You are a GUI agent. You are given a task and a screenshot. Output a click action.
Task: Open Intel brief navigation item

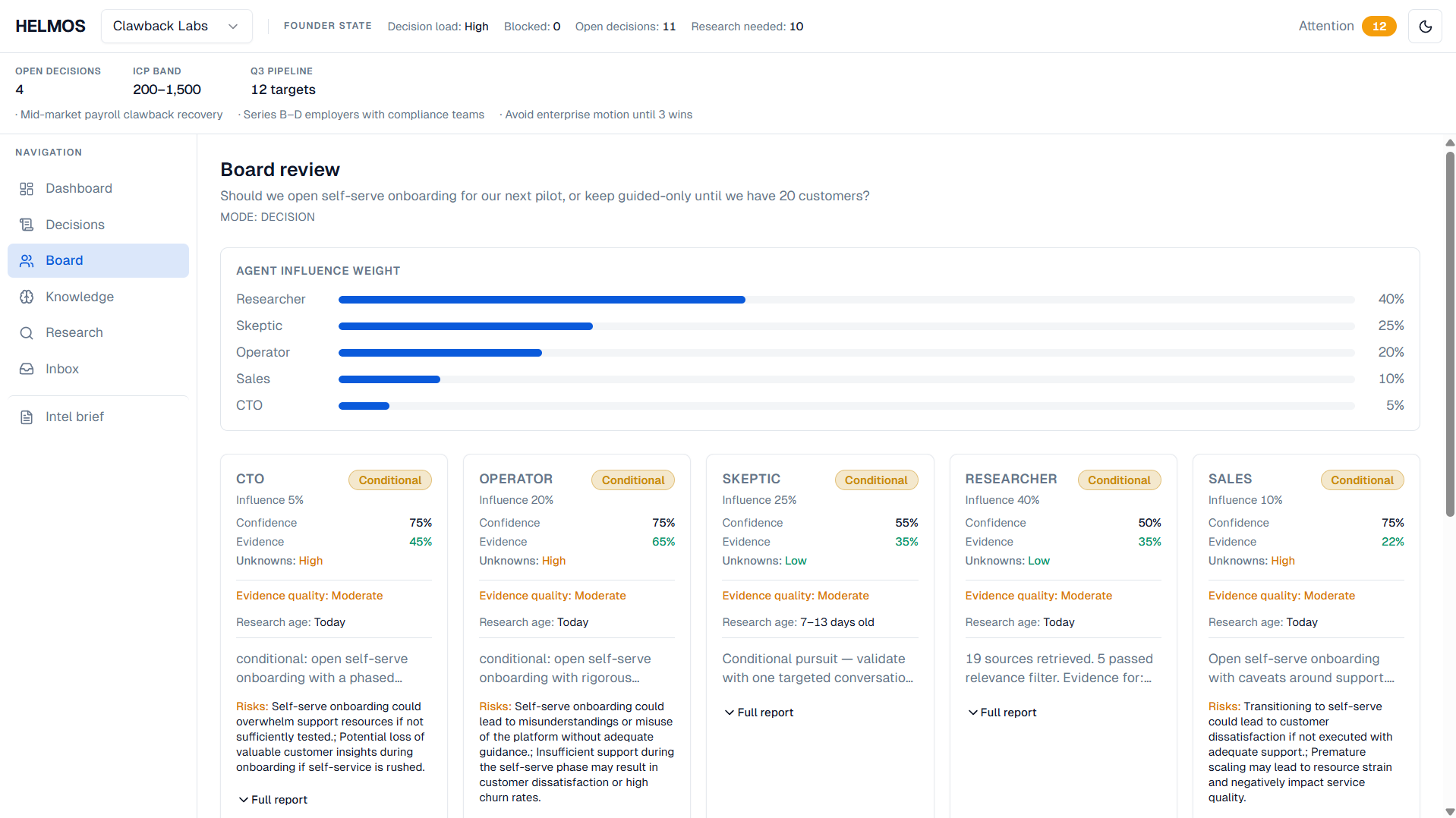coord(98,417)
